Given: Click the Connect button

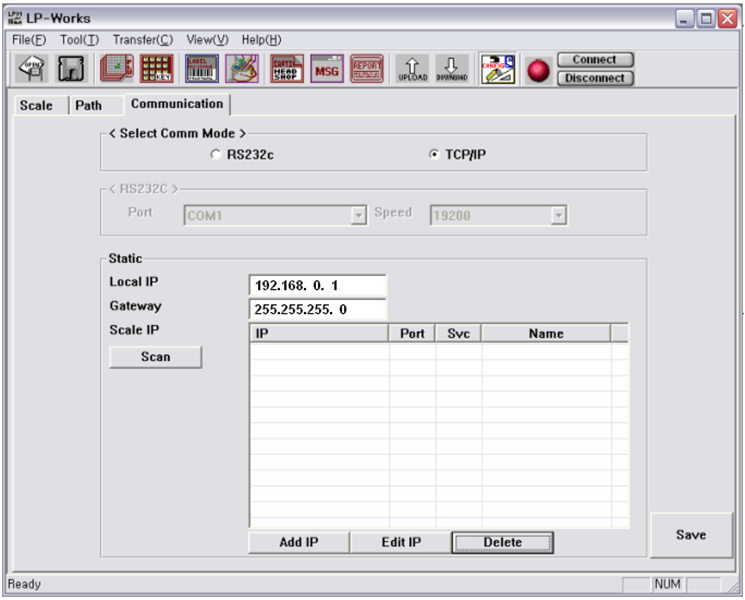Looking at the screenshot, I should pyautogui.click(x=595, y=60).
